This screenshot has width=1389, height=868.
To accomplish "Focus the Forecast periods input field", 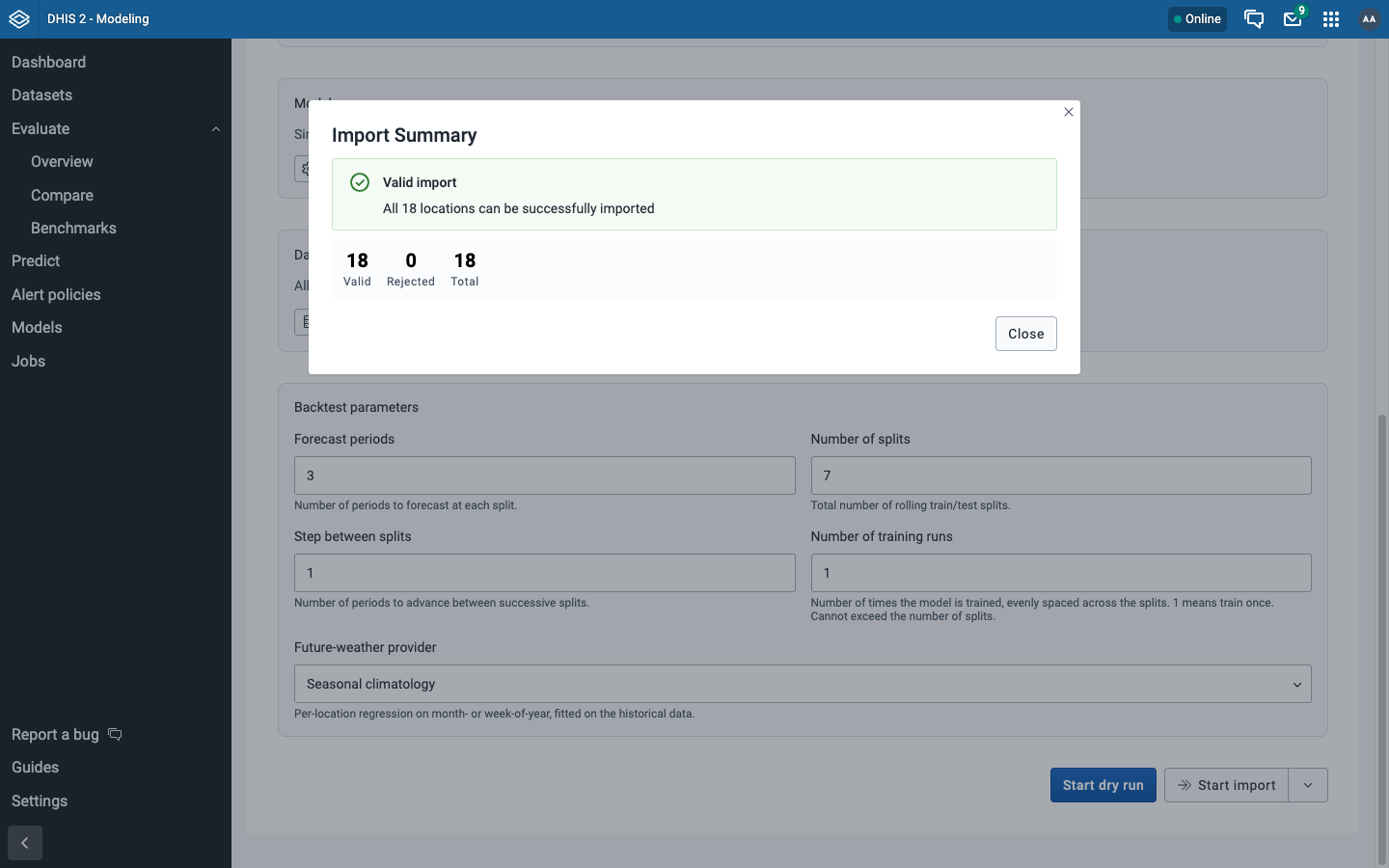I will (545, 475).
